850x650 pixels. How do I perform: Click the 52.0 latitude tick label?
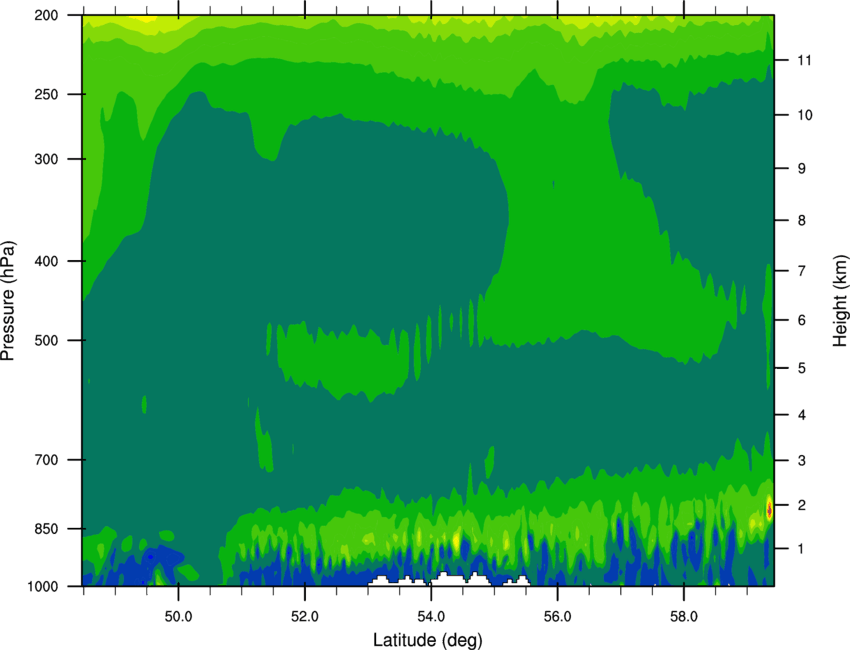305,617
